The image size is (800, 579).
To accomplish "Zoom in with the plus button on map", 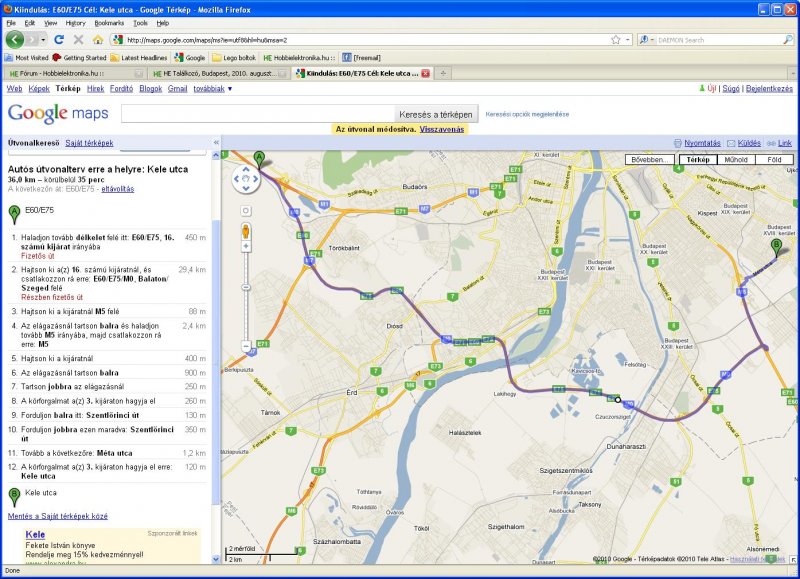I will (246, 247).
